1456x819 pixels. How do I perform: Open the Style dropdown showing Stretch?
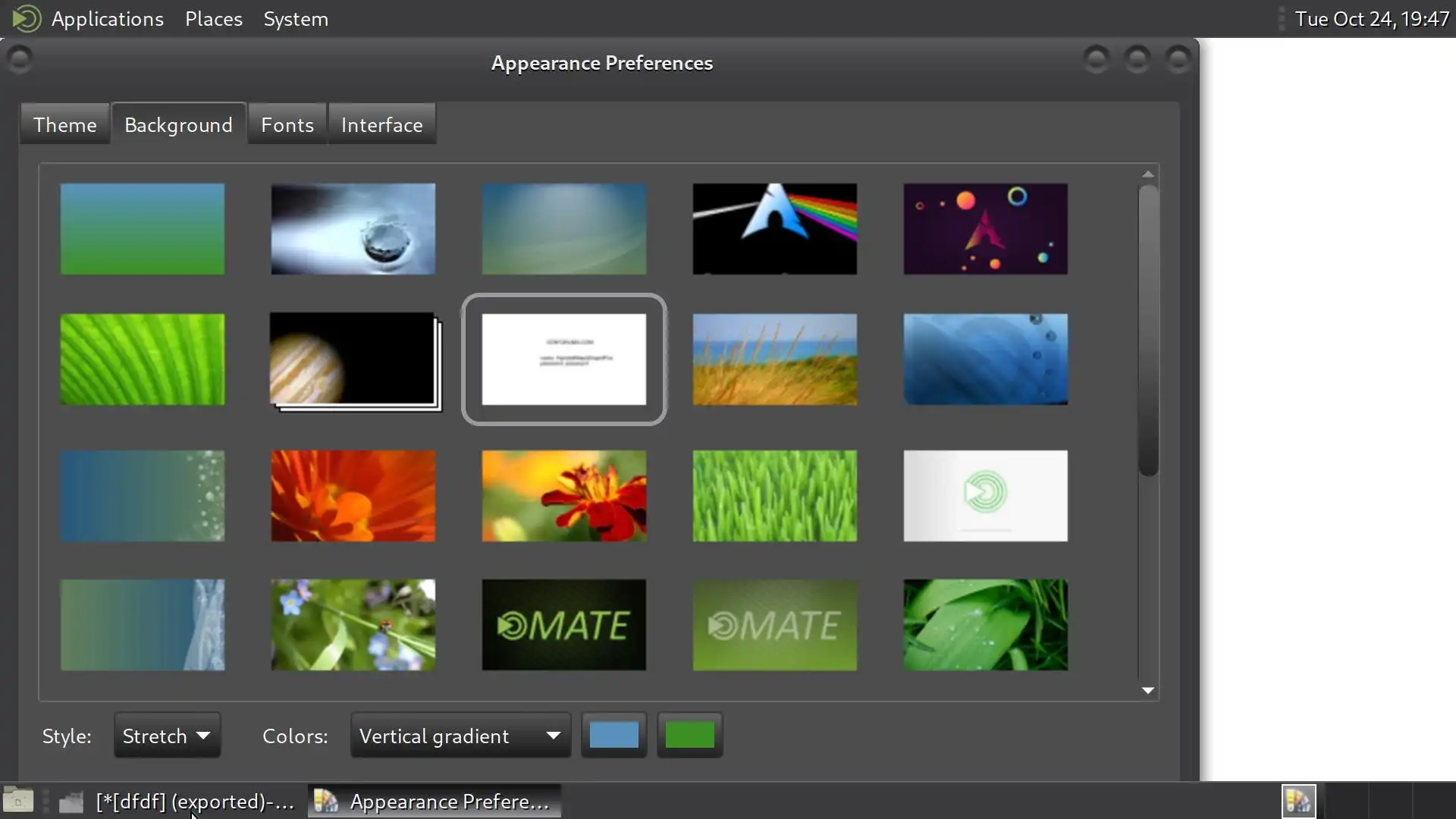click(x=167, y=736)
